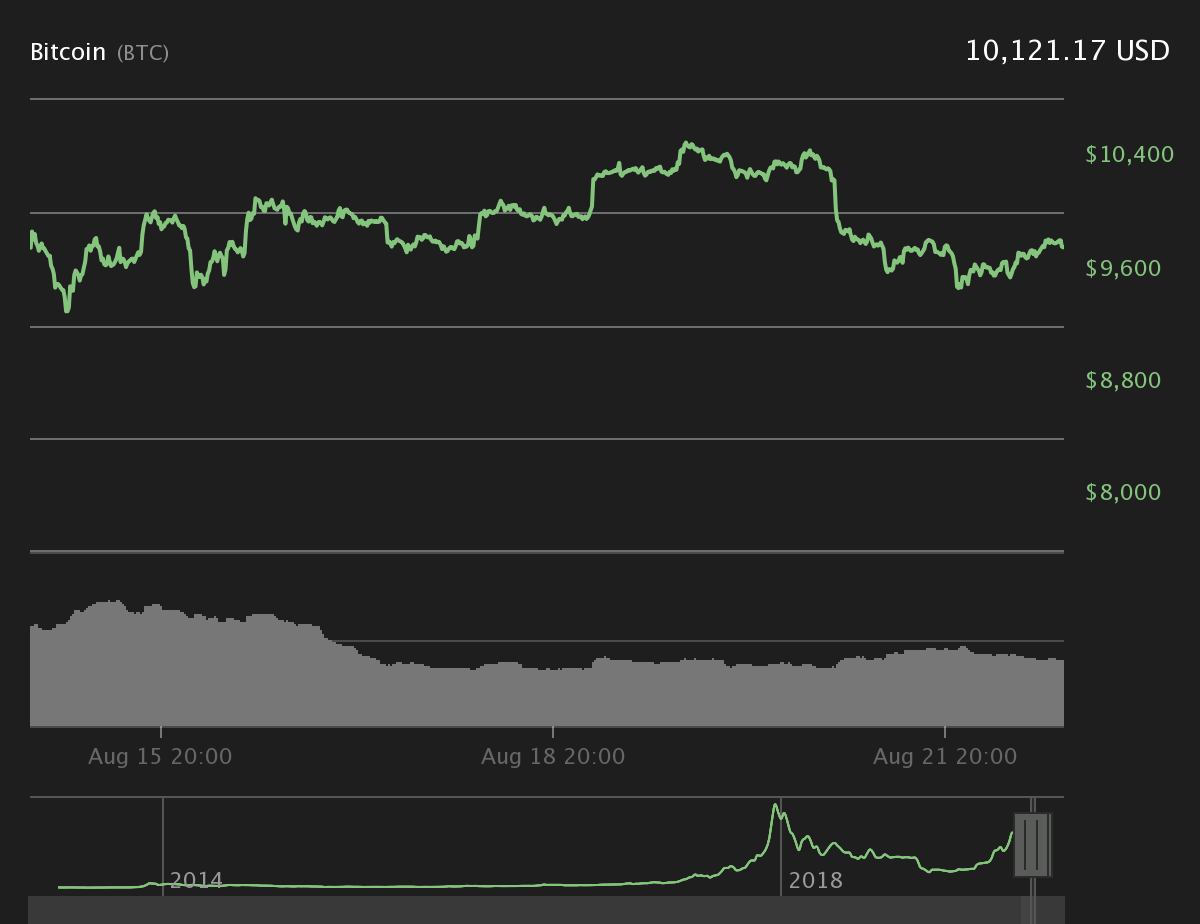Screen dimensions: 1200x924
Task: Click the $10,400 axis label
Action: coord(1129,154)
